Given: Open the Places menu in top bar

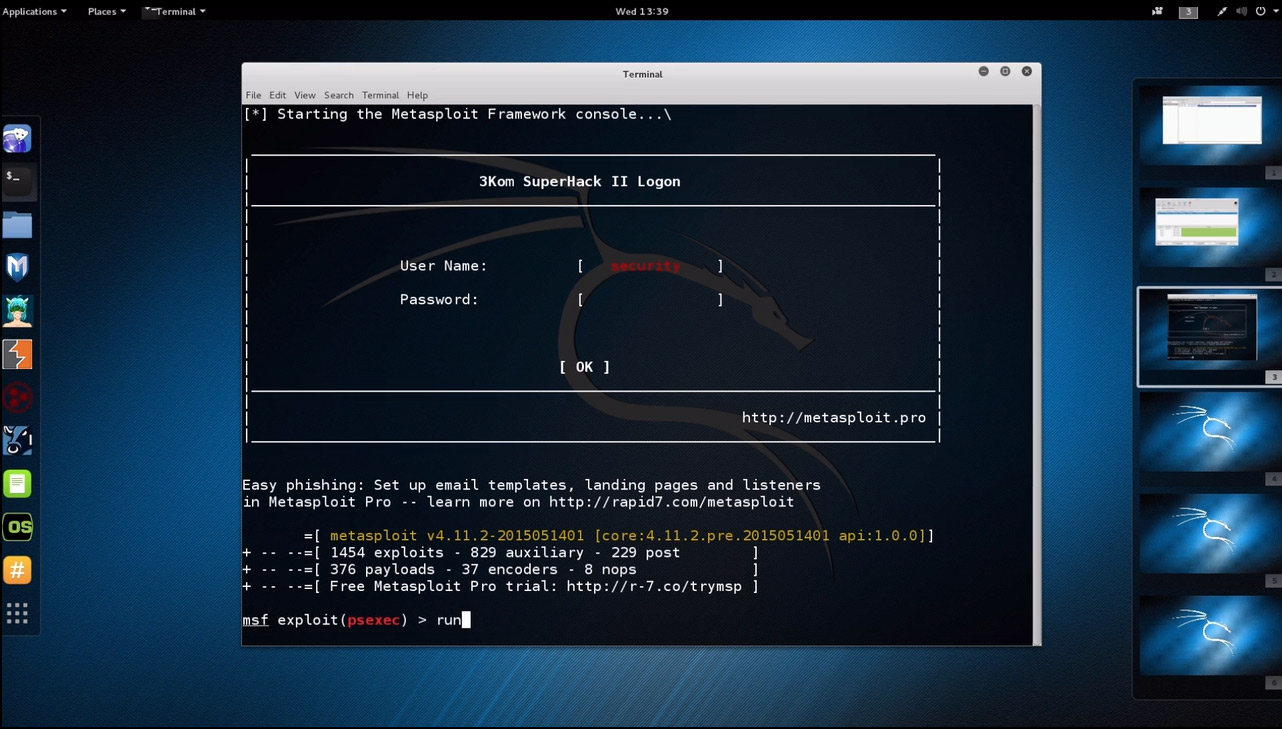Looking at the screenshot, I should click(x=107, y=11).
